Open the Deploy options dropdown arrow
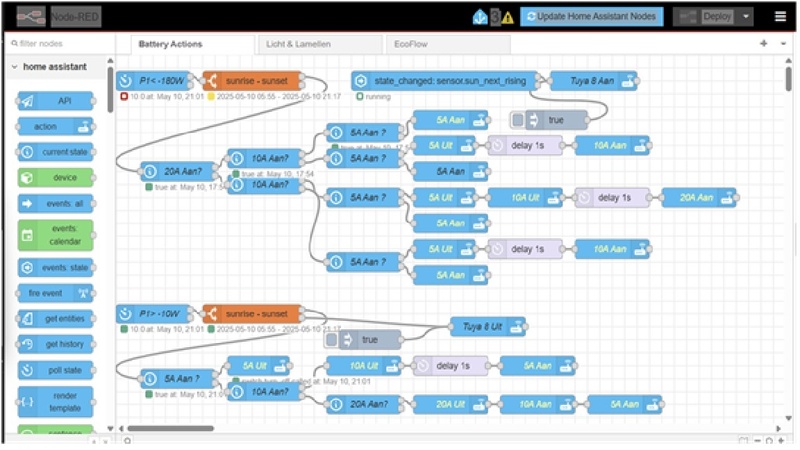The image size is (800, 450). click(x=746, y=17)
